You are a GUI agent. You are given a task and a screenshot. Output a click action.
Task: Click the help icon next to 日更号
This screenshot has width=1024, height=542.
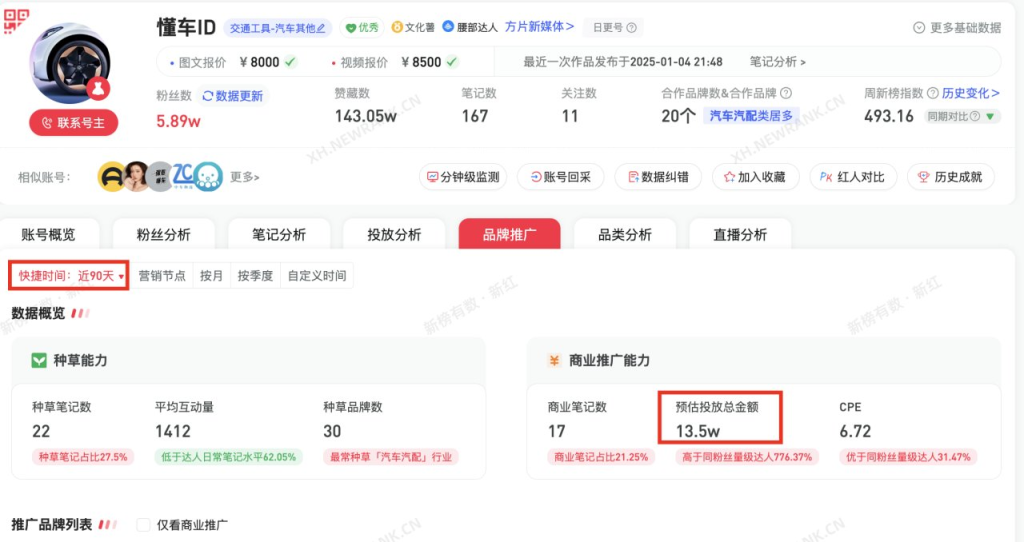[x=632, y=27]
